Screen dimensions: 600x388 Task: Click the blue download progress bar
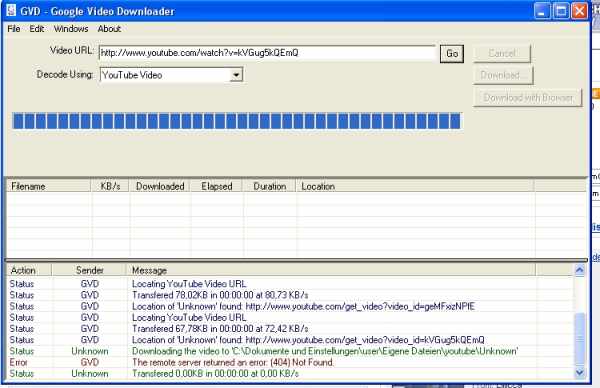pos(237,121)
